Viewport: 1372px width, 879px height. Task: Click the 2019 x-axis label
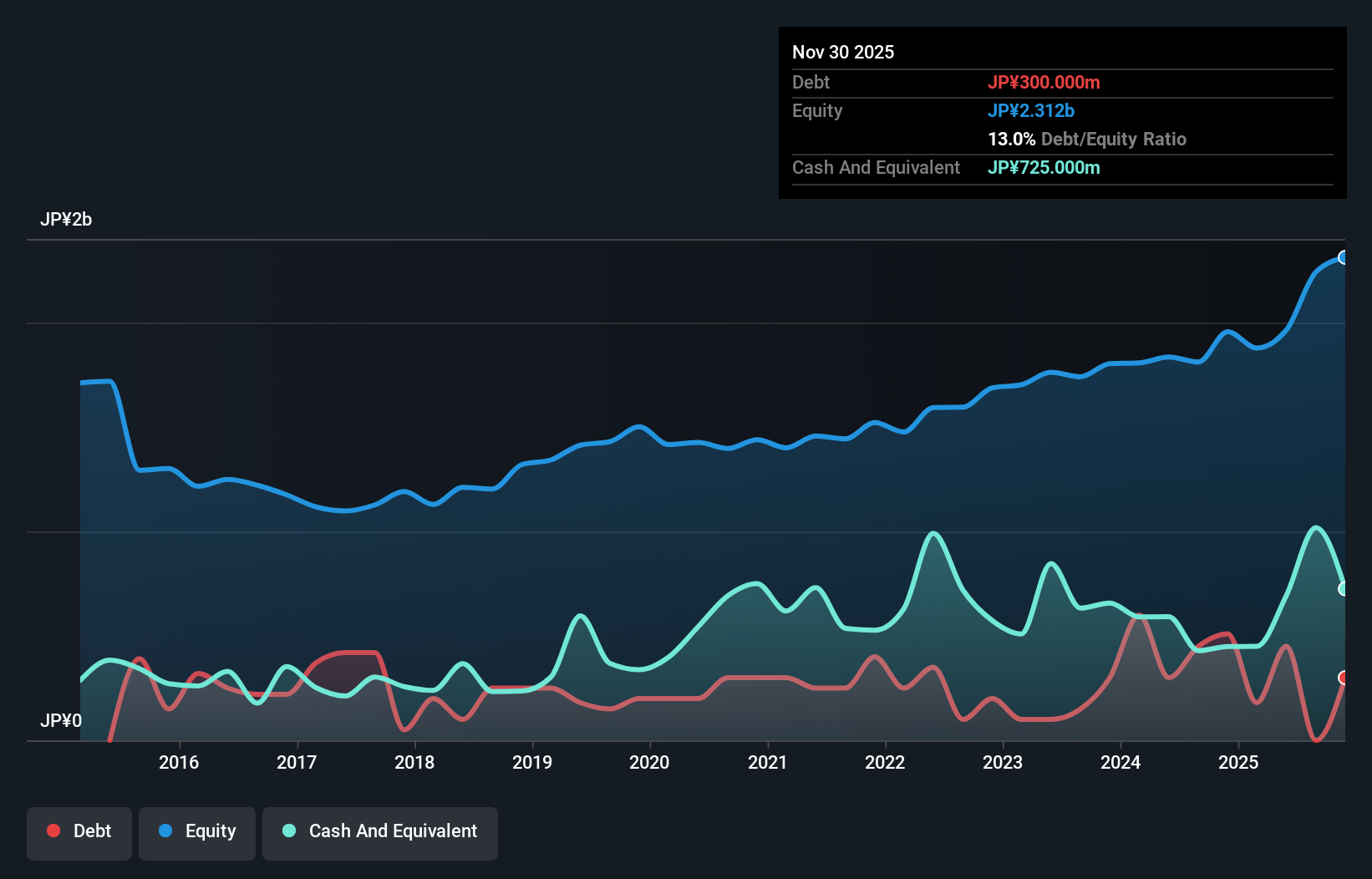pyautogui.click(x=532, y=762)
